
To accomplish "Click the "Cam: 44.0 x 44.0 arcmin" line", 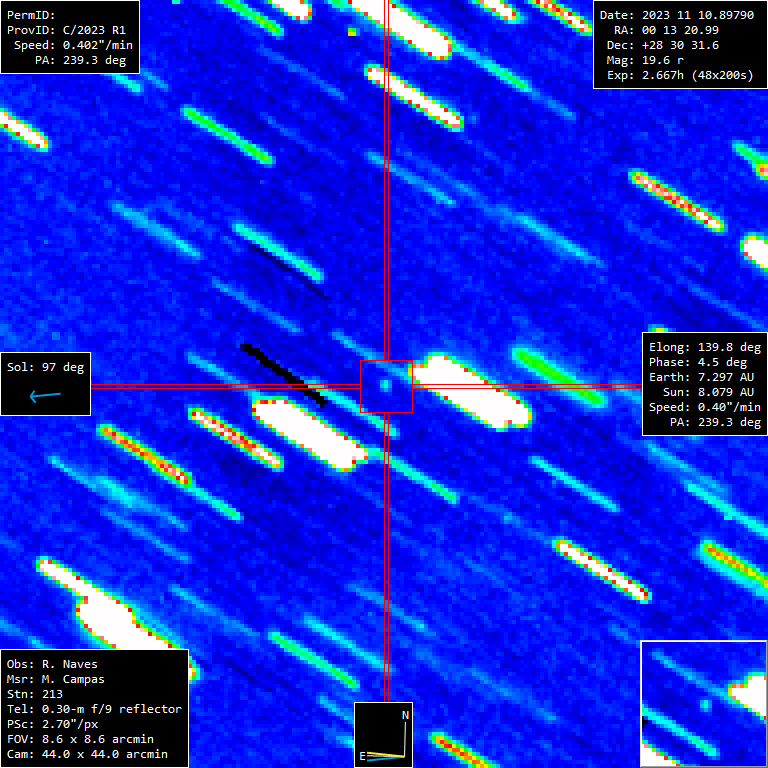I will click(87, 754).
